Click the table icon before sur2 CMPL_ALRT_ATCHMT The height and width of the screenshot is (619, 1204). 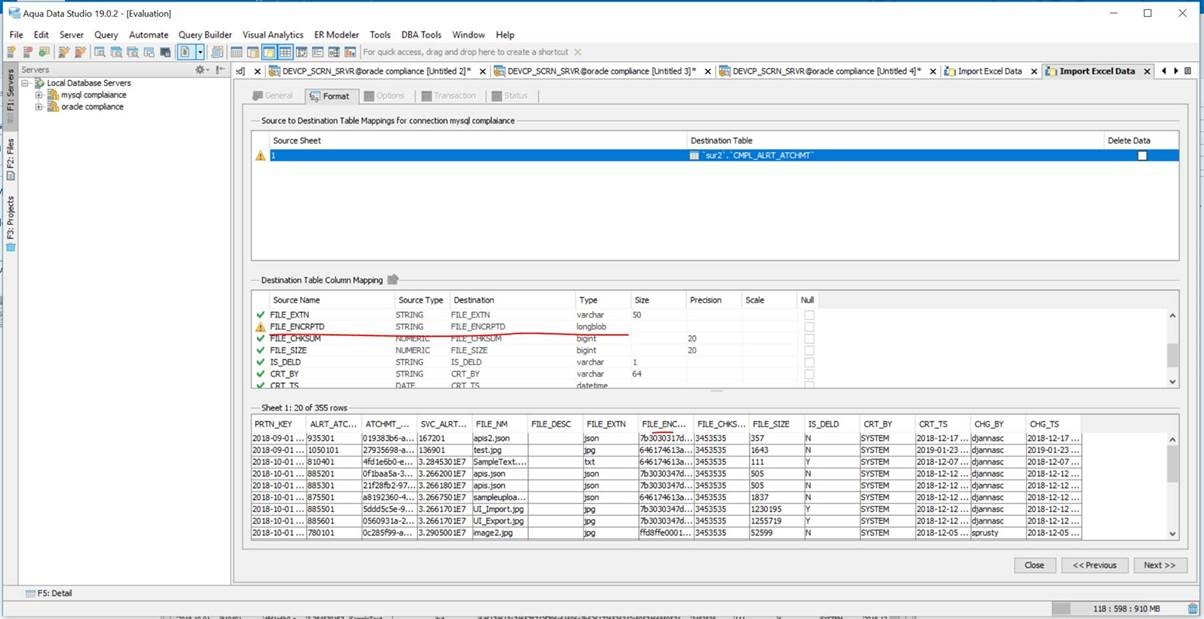click(694, 156)
